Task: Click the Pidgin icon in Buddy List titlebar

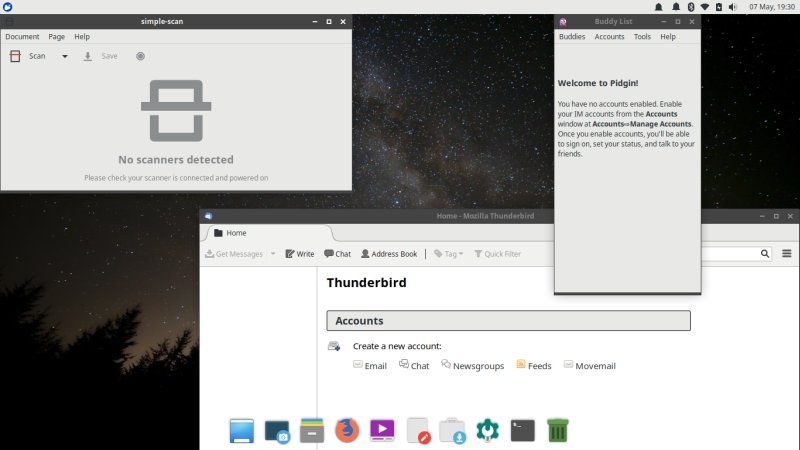Action: coord(563,21)
